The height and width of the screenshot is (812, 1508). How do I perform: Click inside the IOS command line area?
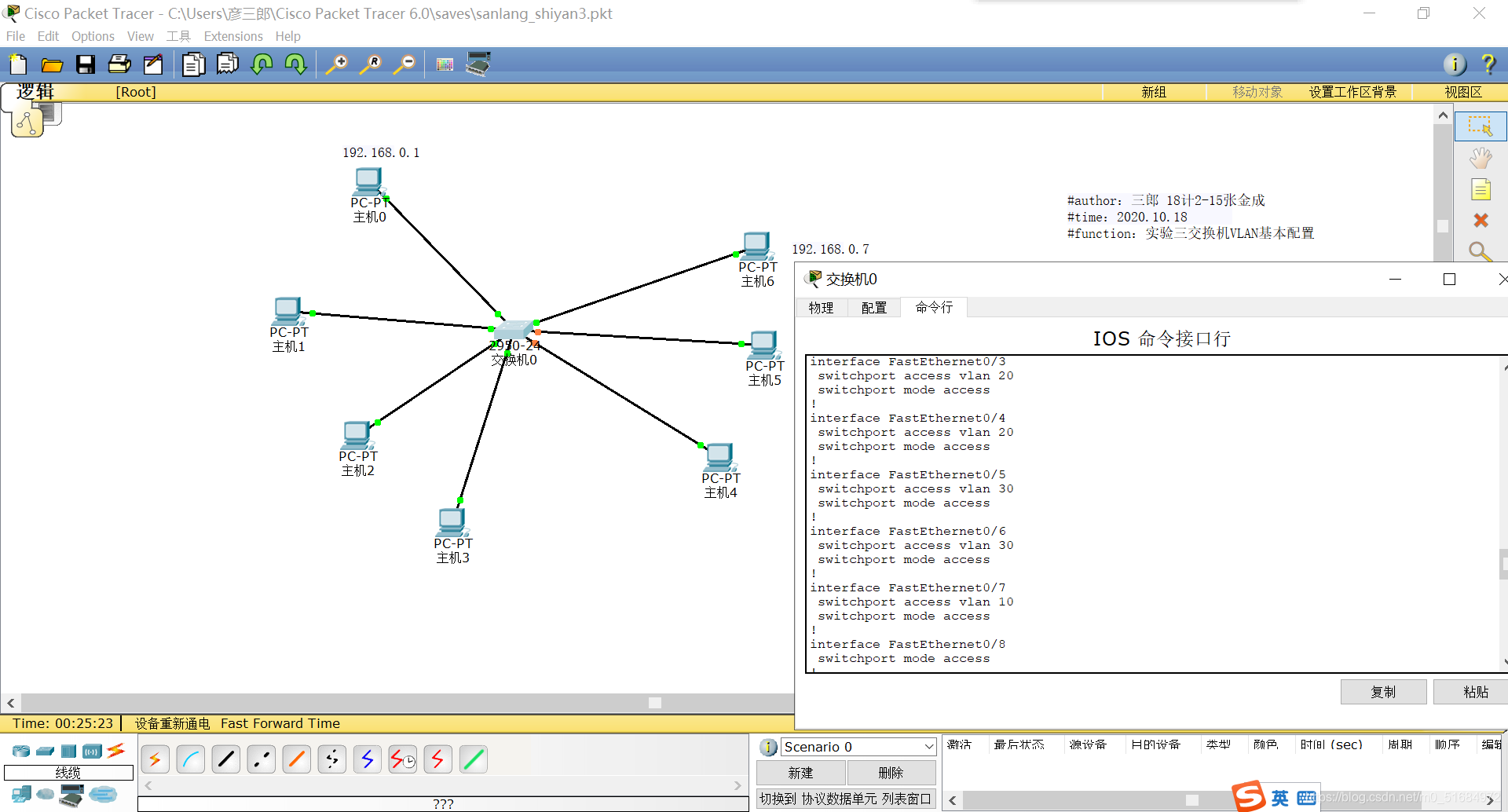1155,514
